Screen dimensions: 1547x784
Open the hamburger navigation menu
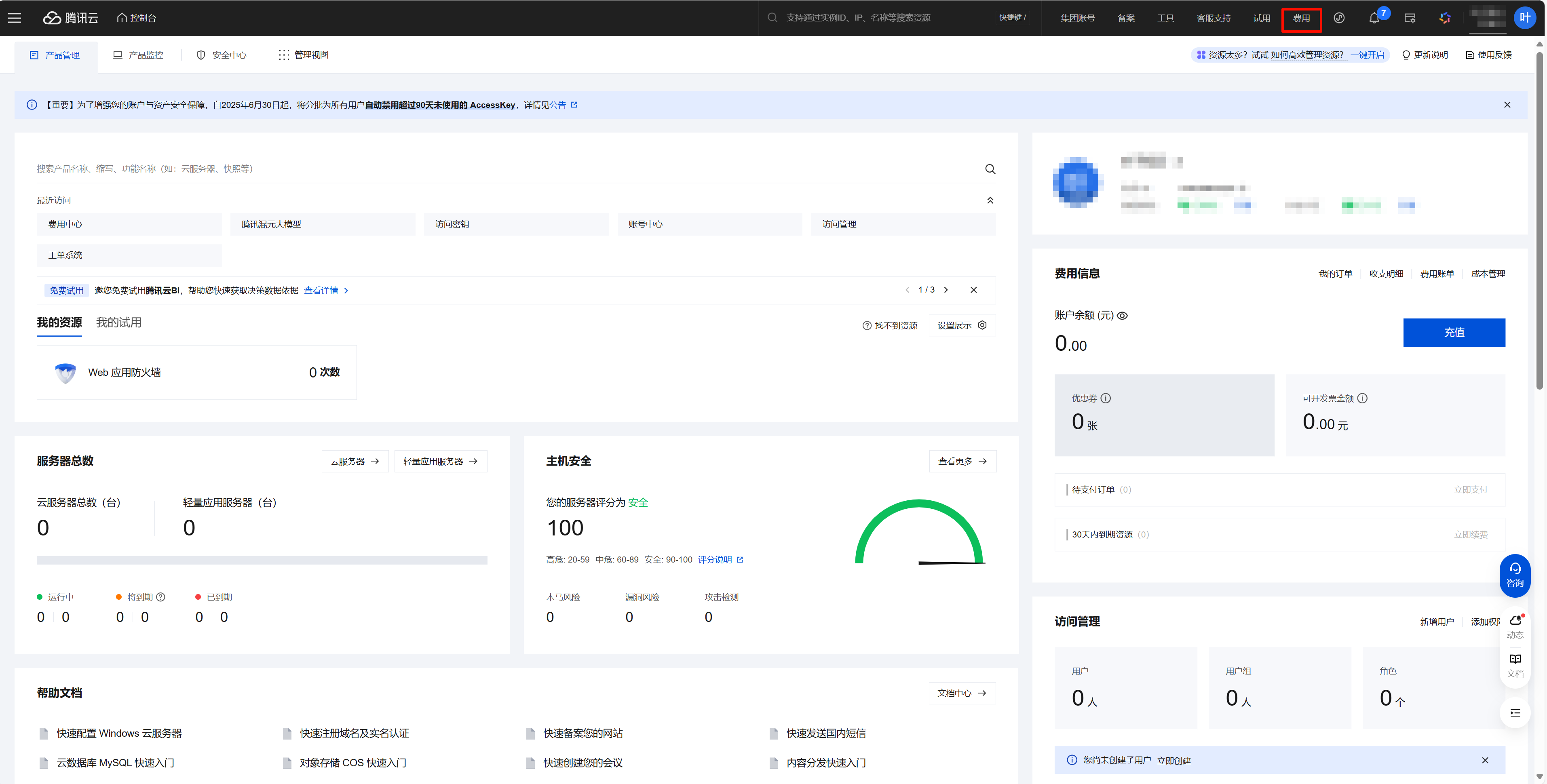[15, 18]
